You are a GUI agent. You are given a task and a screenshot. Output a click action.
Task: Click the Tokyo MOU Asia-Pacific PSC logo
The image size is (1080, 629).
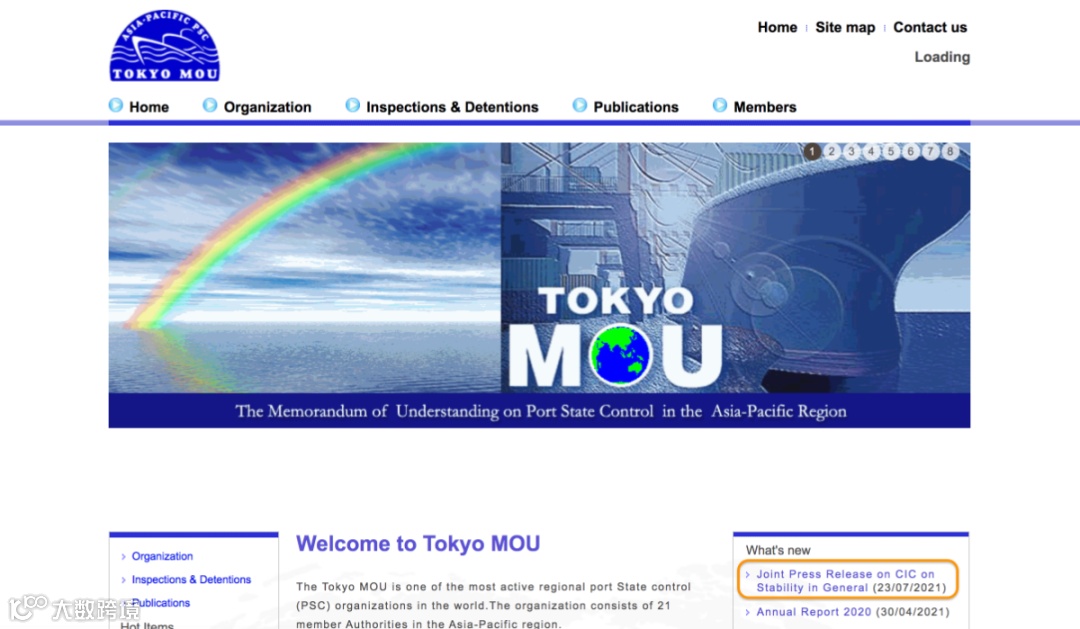[165, 45]
